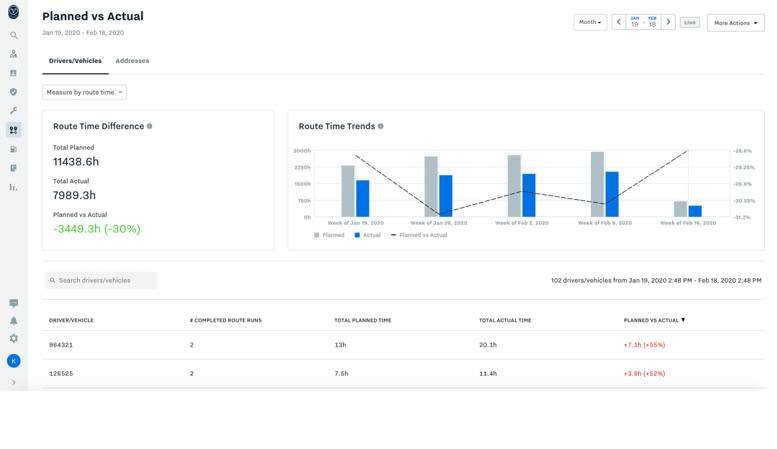Click info icon beside Route Time Trends
The image size is (777, 449).
click(x=381, y=126)
